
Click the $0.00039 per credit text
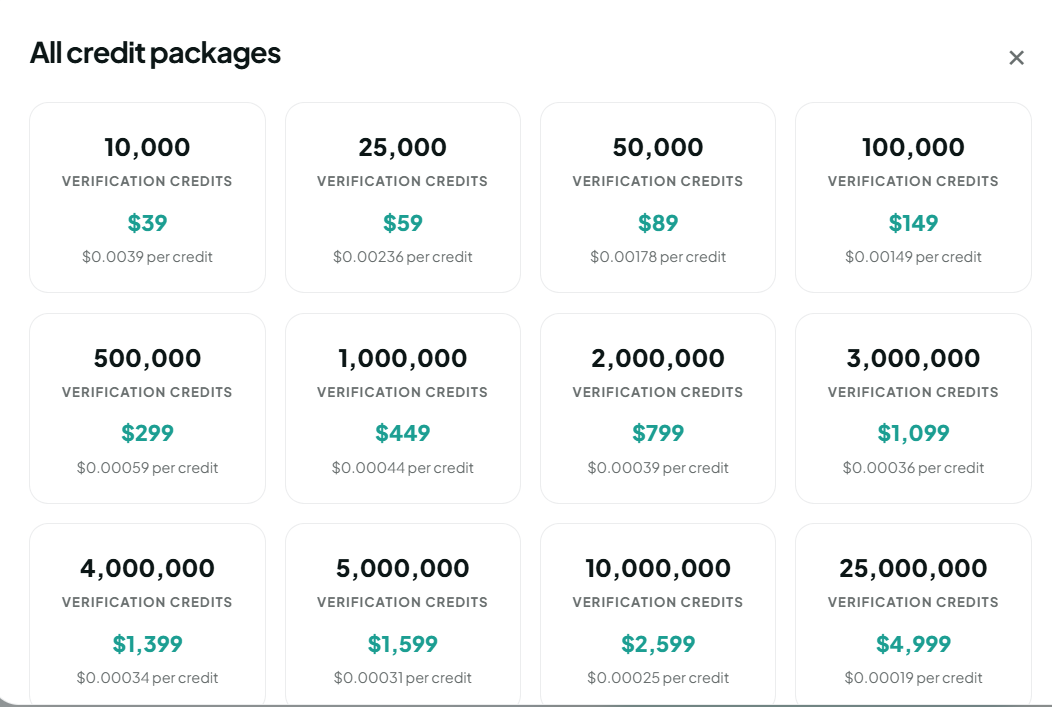[x=658, y=468]
